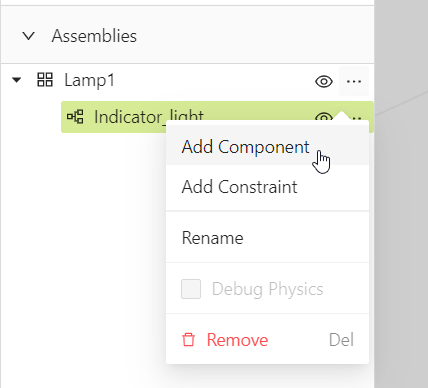Click the Debug Physics label text
This screenshot has height=388, width=428.
pos(268,289)
